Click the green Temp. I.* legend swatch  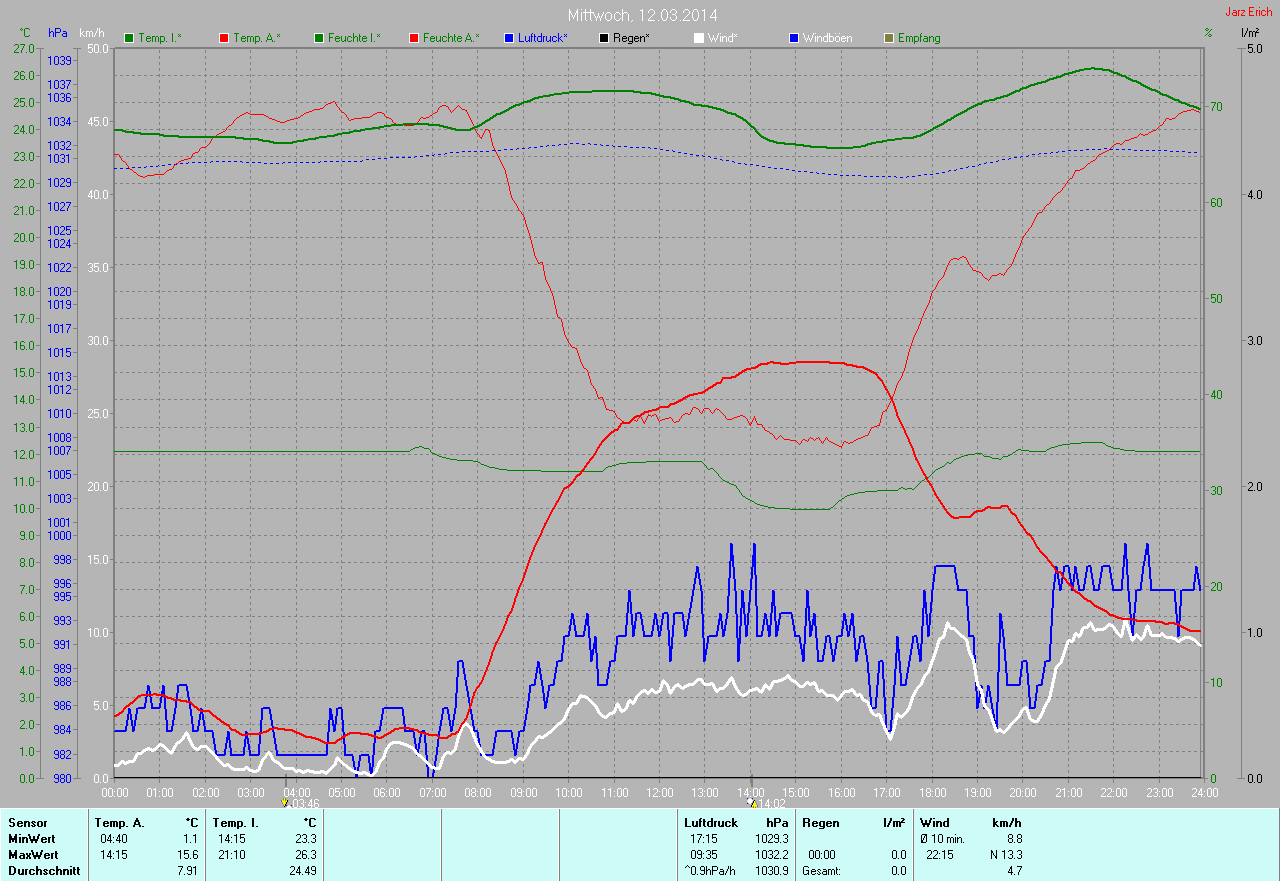tap(129, 38)
